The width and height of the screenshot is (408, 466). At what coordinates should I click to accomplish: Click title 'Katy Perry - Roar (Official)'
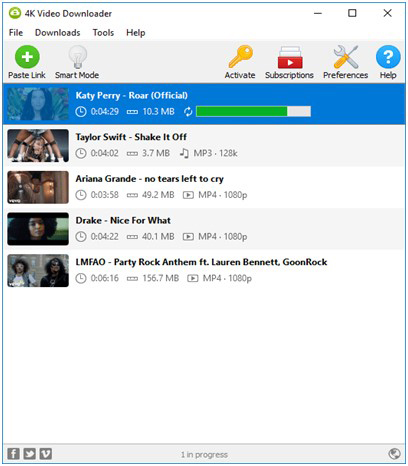132,96
